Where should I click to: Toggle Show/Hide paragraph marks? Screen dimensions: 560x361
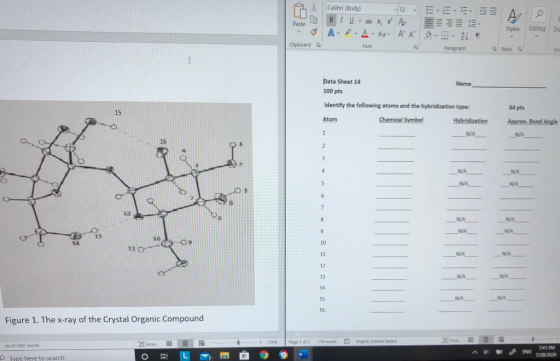tap(478, 35)
